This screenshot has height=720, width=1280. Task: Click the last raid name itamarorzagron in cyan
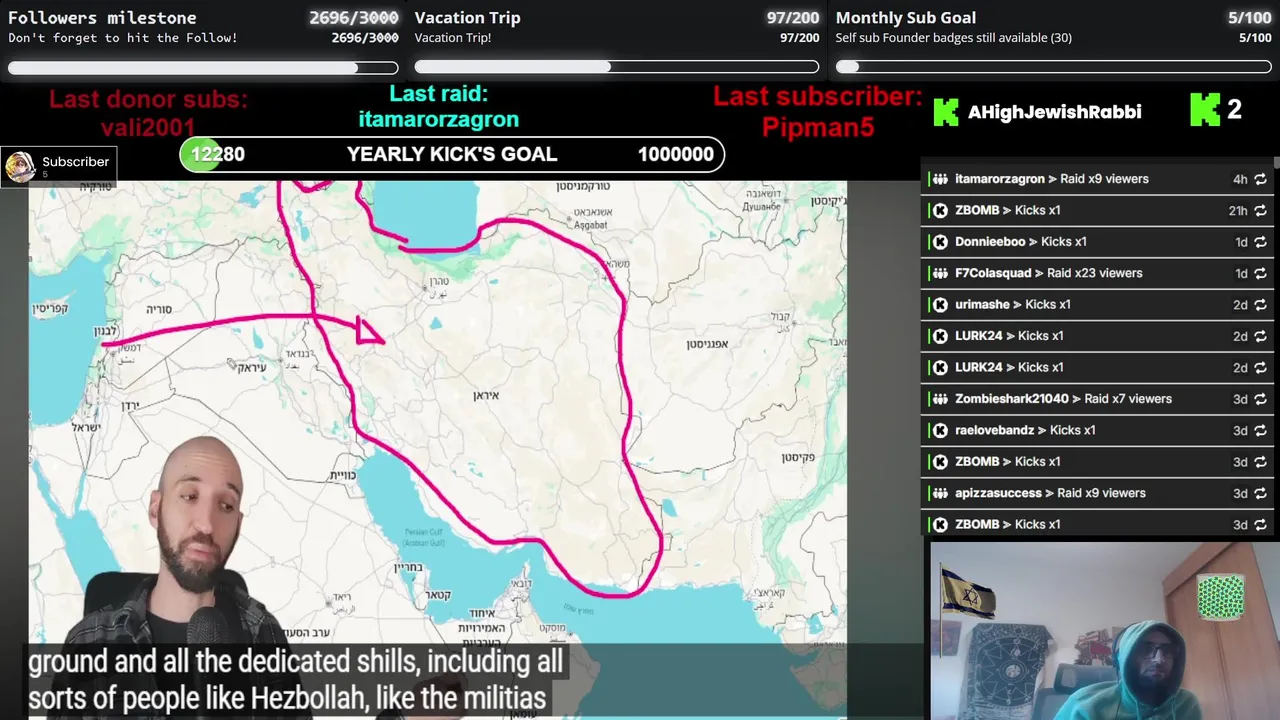point(438,119)
